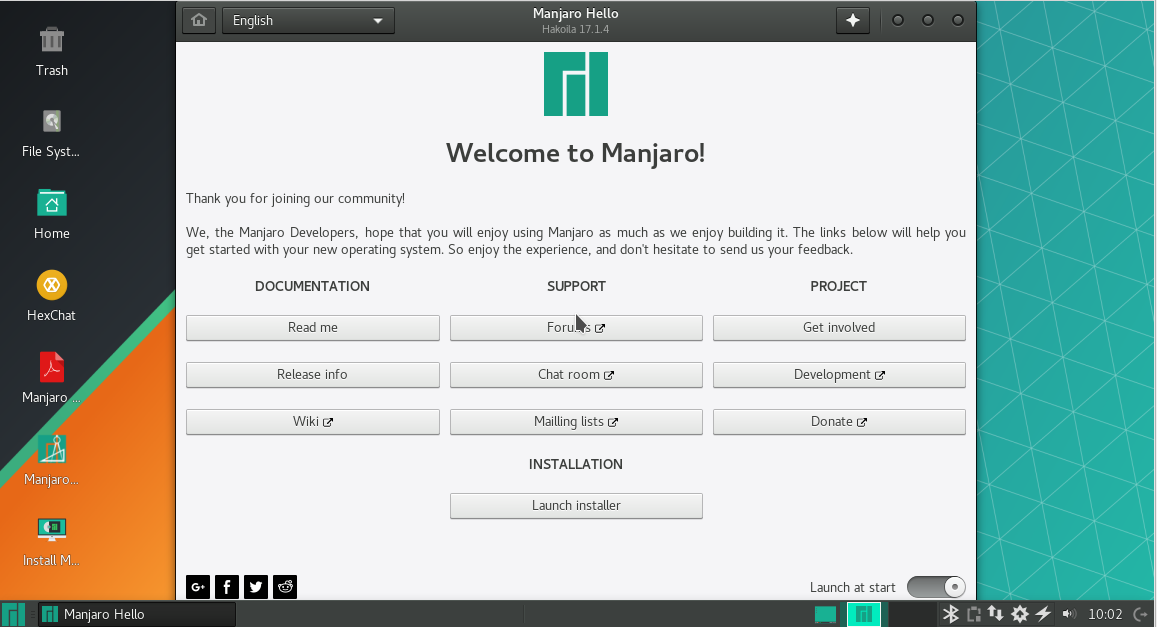Open the settings gear in the system tray

pos(1020,614)
